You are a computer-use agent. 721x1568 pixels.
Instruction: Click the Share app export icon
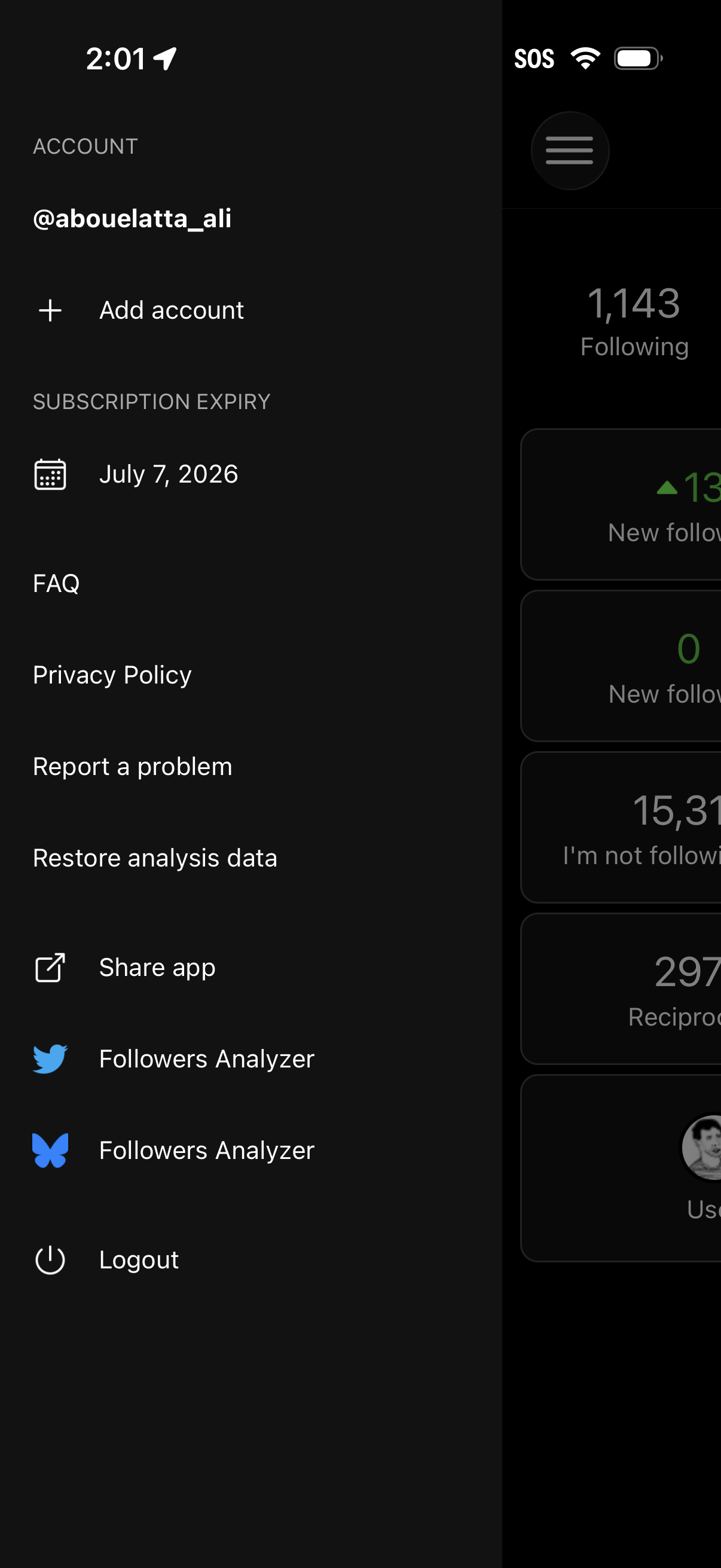point(50,967)
